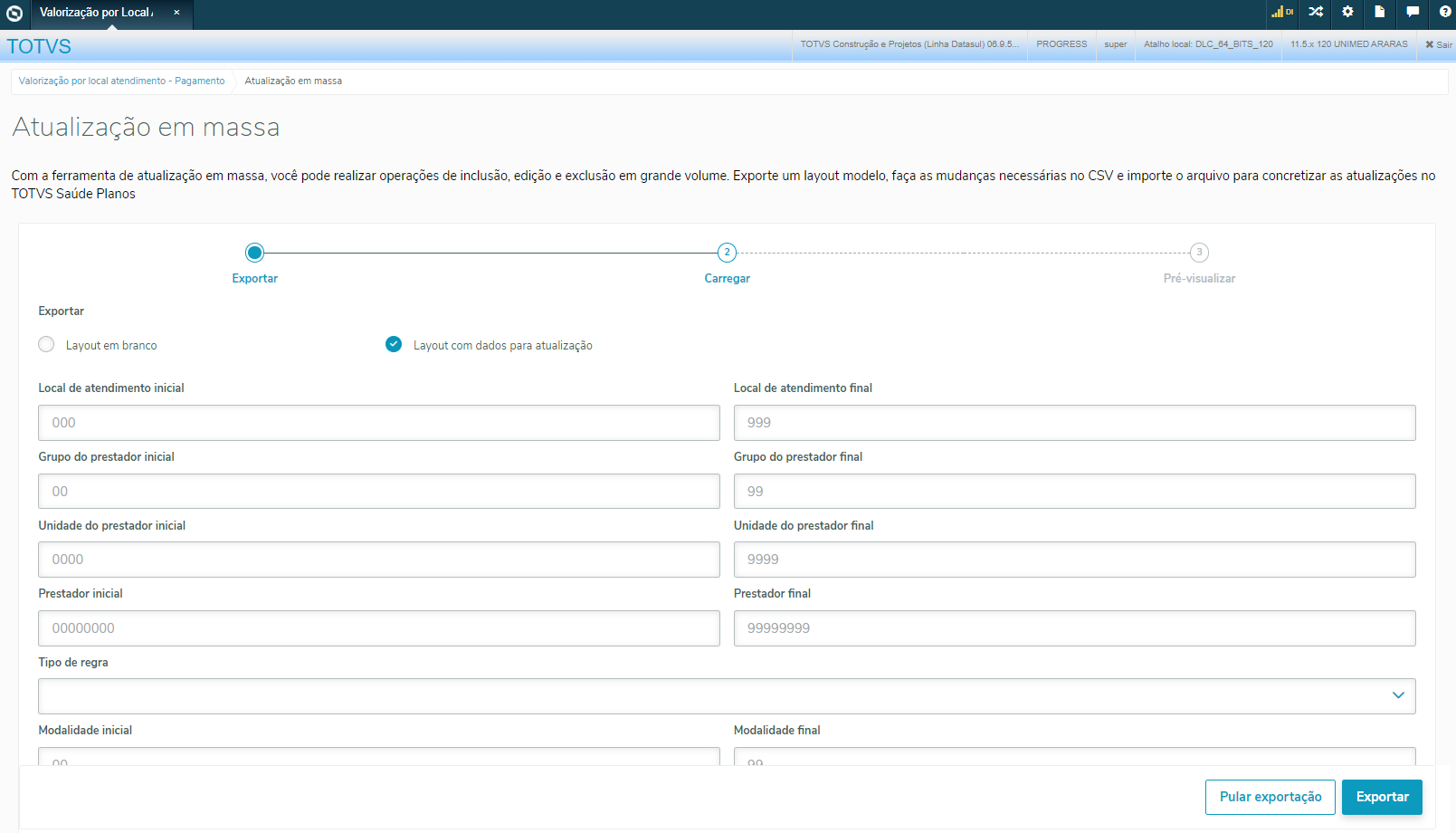Click the document page icon
Image resolution: width=1456 pixels, height=833 pixels.
pyautogui.click(x=1380, y=12)
